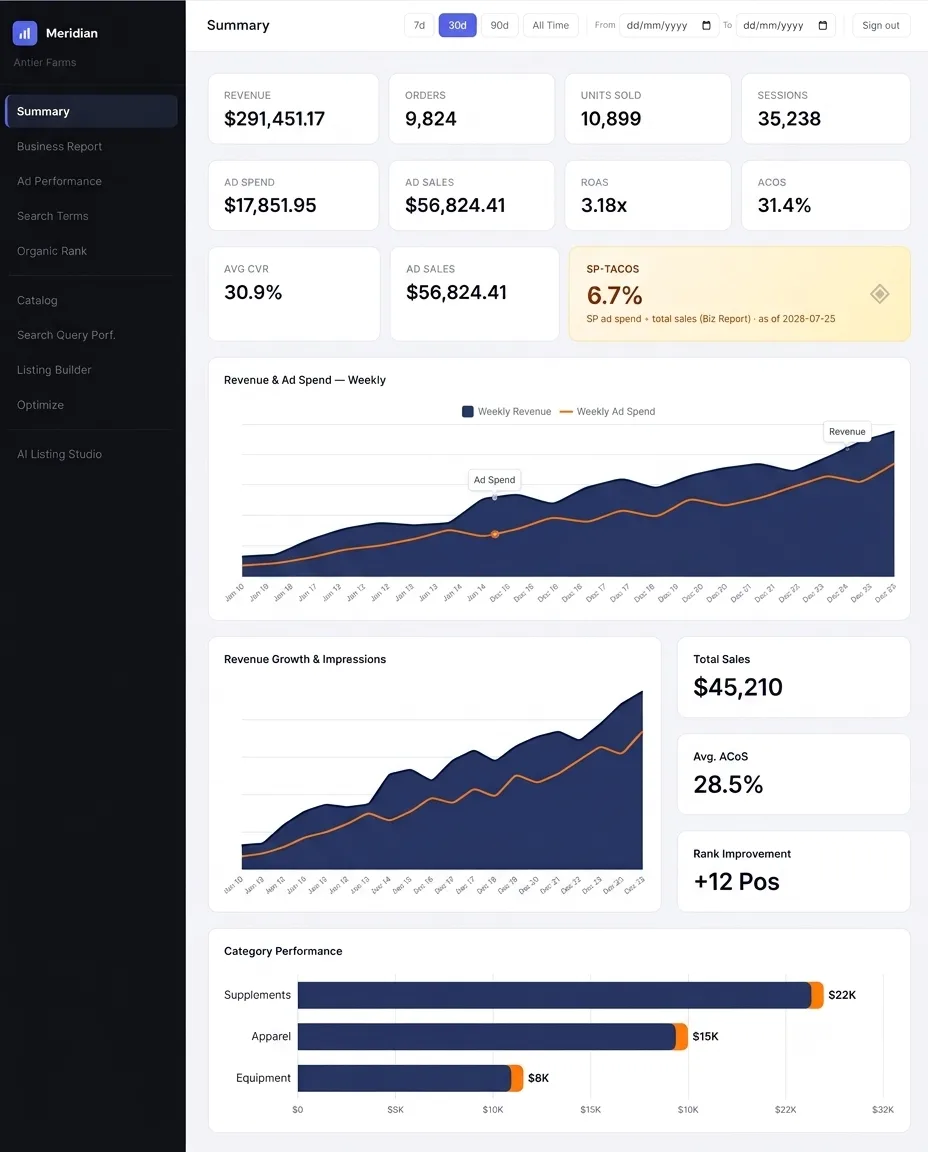Click the Apparel category bar

tap(492, 1037)
